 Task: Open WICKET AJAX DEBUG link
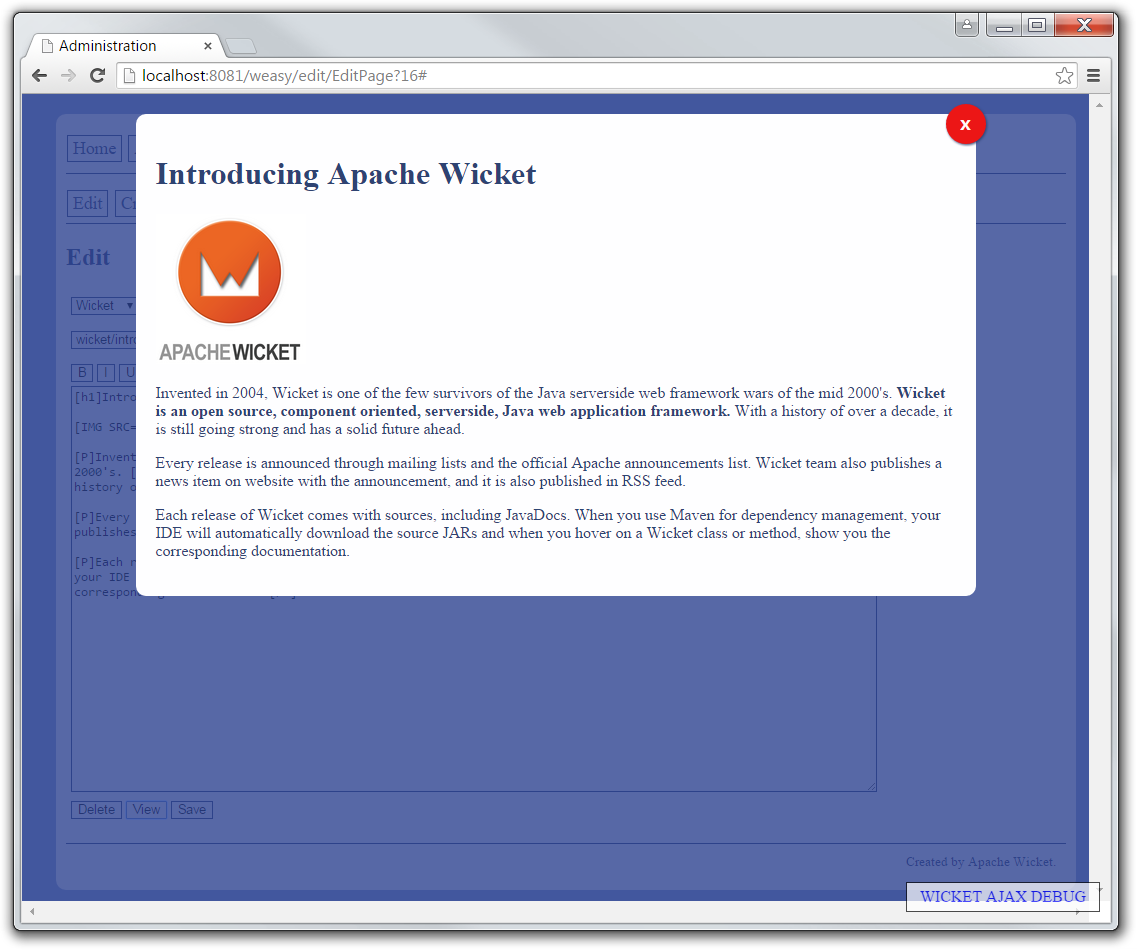pyautogui.click(x=1003, y=896)
